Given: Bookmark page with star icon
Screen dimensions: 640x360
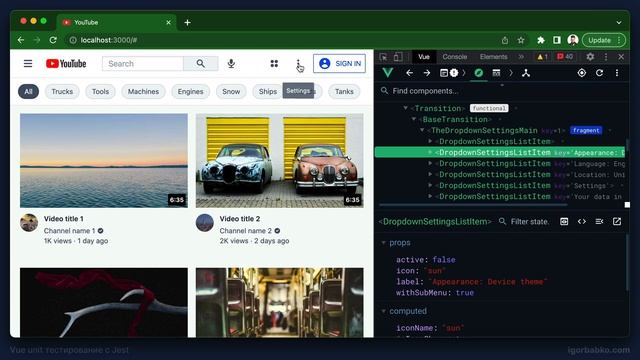Looking at the screenshot, I should (521, 40).
